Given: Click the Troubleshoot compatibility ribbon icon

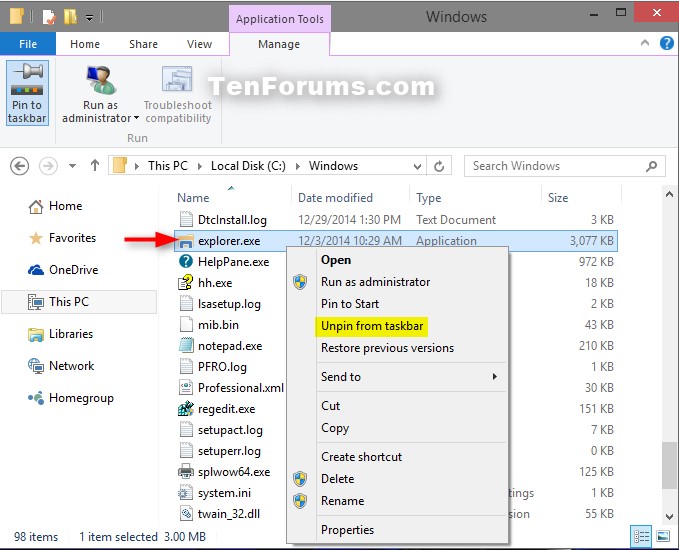Looking at the screenshot, I should tap(177, 80).
